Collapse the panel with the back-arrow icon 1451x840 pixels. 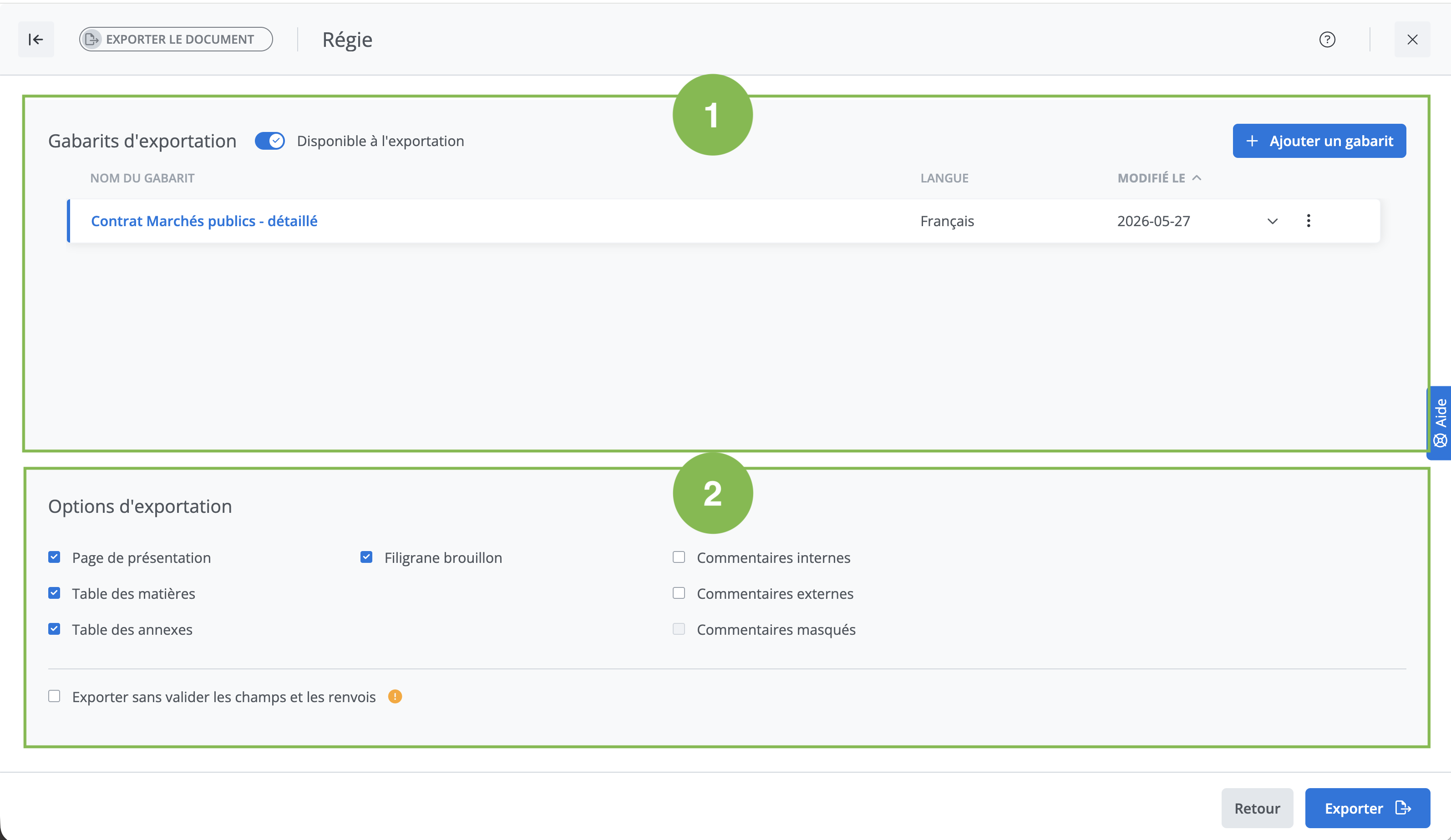[36, 39]
